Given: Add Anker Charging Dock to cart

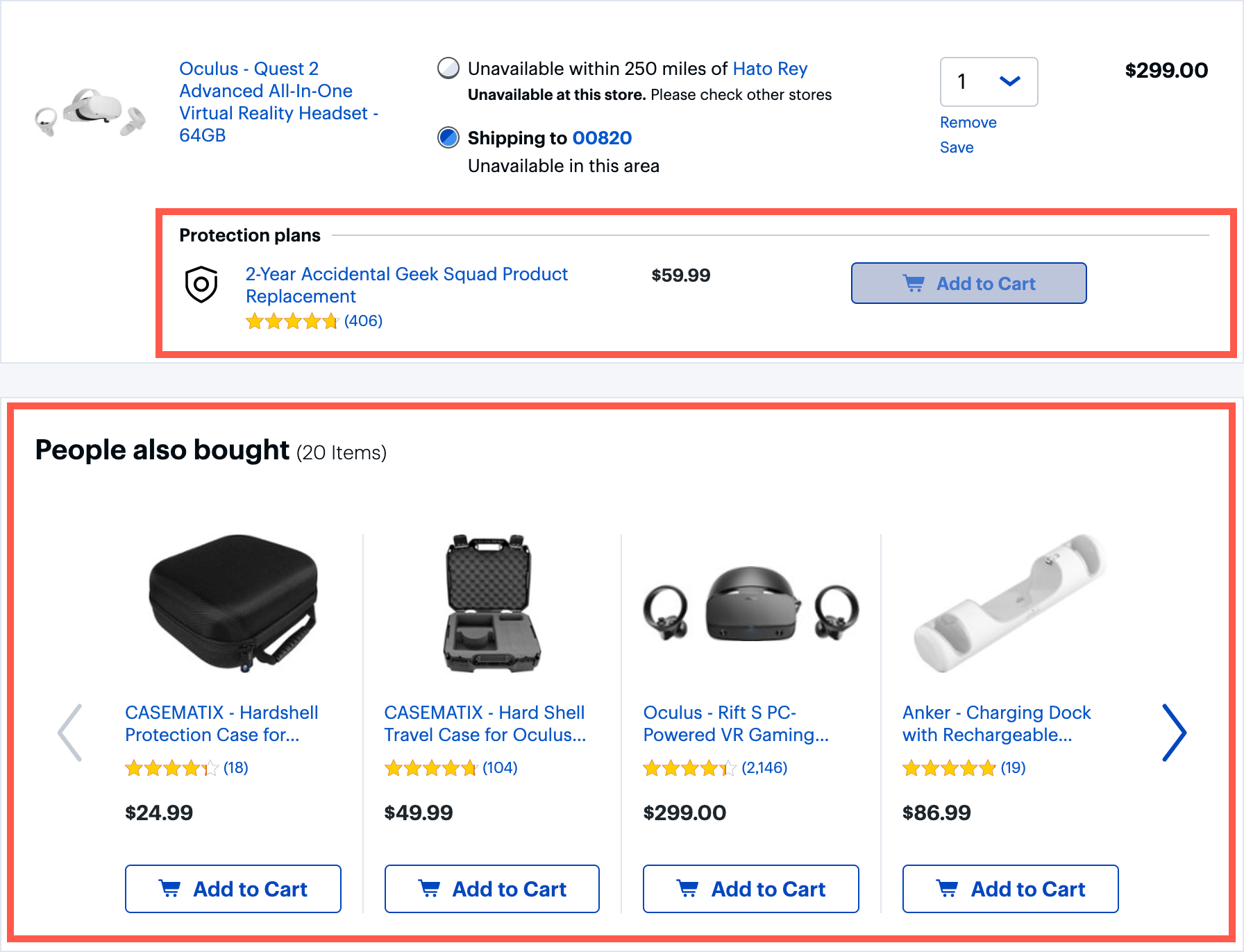Looking at the screenshot, I should 1010,889.
